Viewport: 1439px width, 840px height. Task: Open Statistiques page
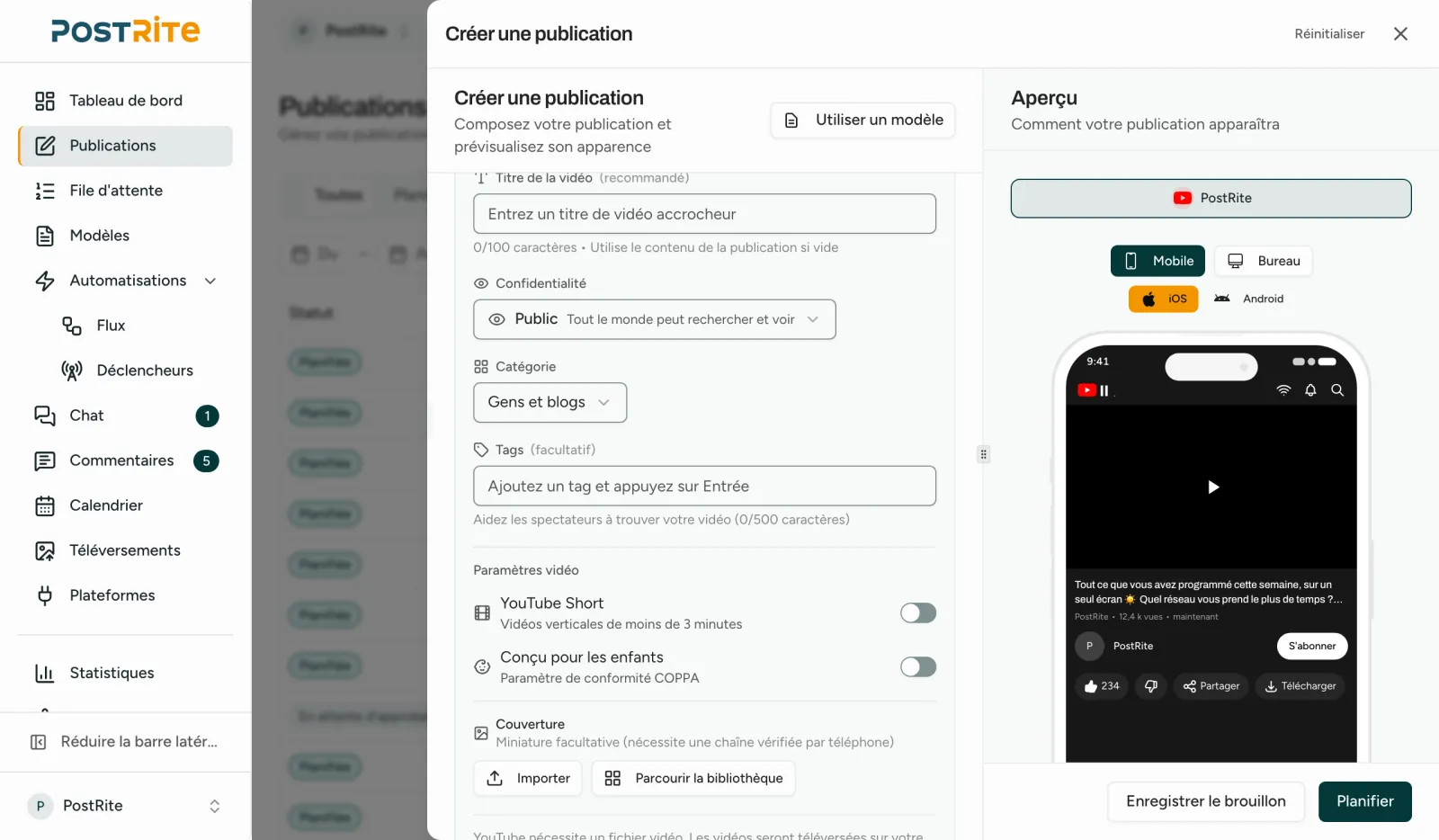[x=125, y=673]
